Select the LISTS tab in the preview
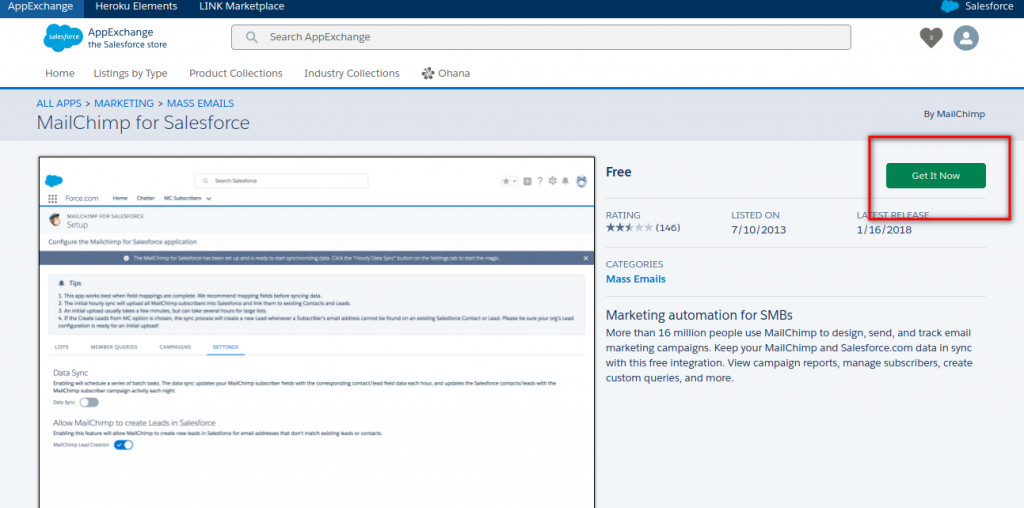Screen dimensions: 1024x508 pos(61,347)
